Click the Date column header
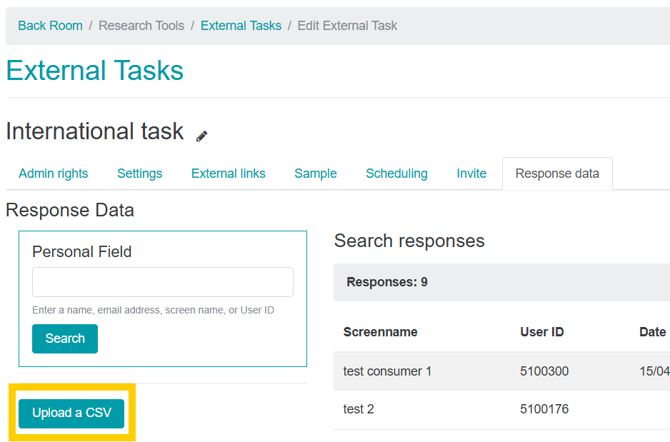The height and width of the screenshot is (442, 670). coord(652,332)
